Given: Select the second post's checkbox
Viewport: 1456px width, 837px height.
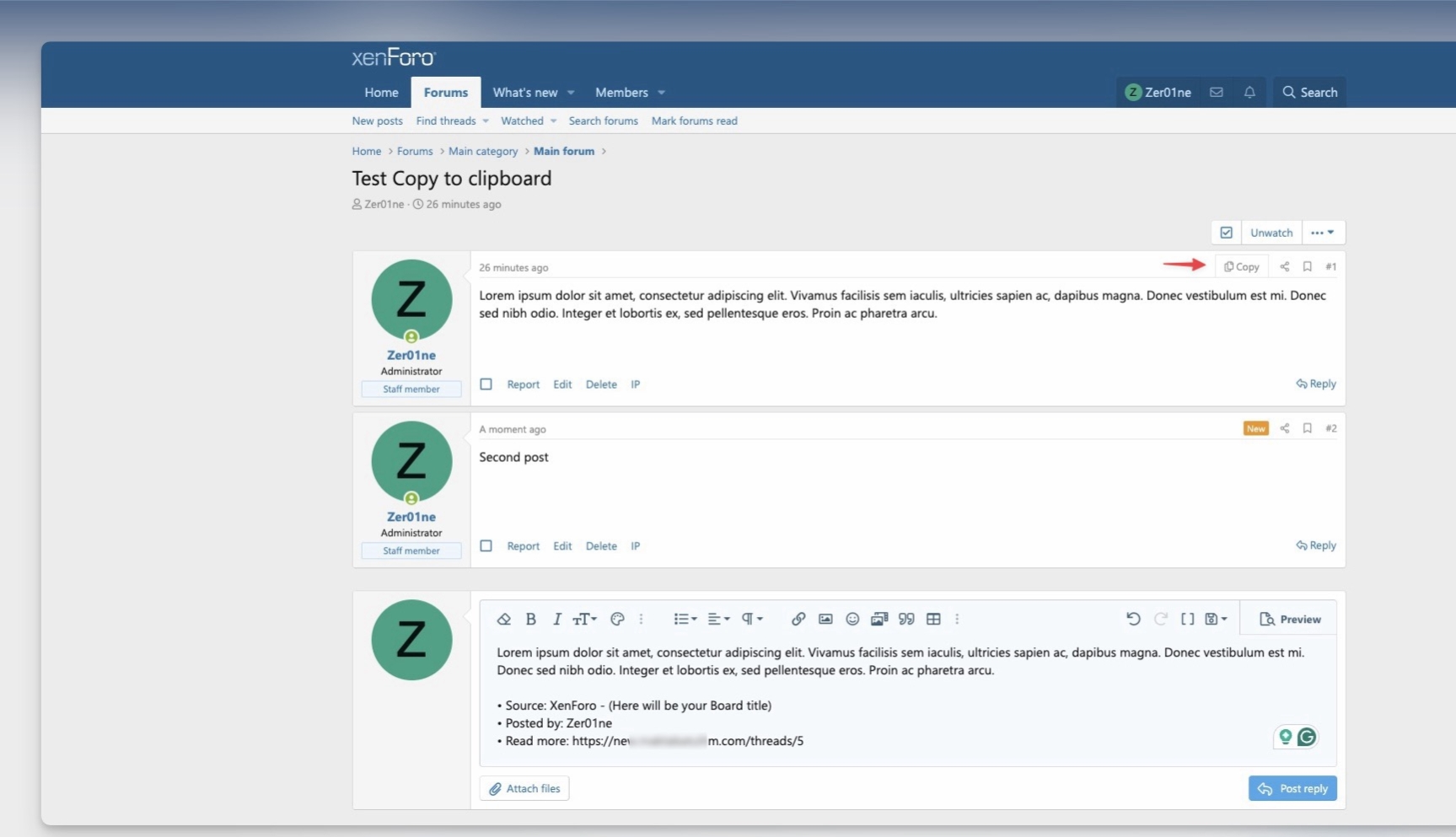Looking at the screenshot, I should point(486,546).
